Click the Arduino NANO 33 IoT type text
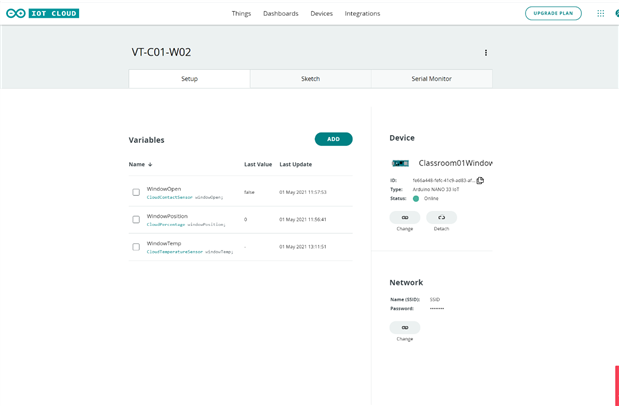This screenshot has height=406, width=619. click(x=436, y=190)
